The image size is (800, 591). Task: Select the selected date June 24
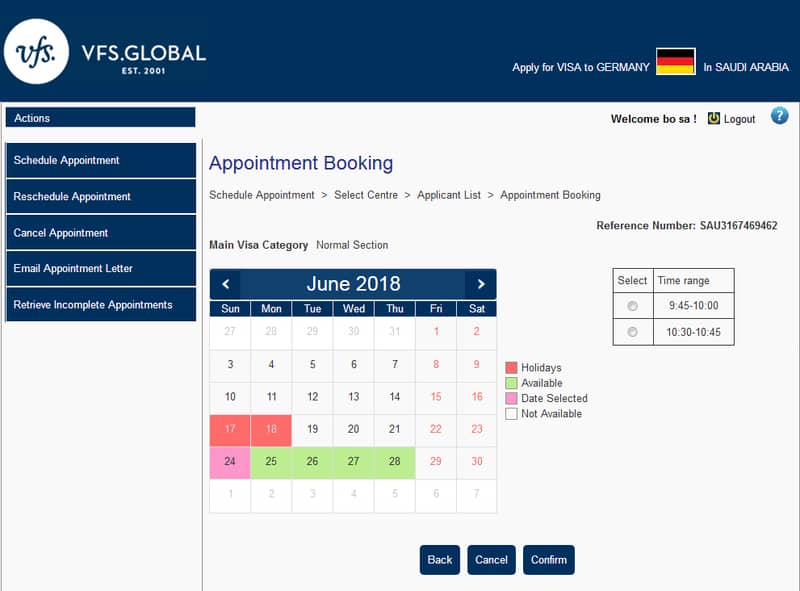[x=230, y=462]
